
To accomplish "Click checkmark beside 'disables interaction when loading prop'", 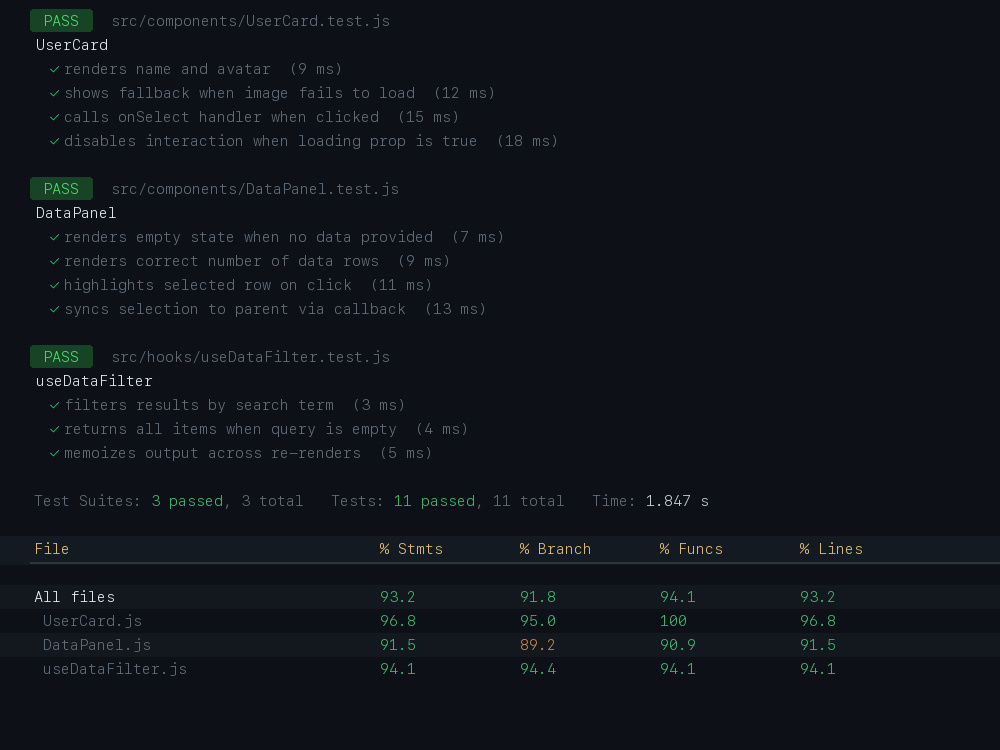I will [55, 141].
